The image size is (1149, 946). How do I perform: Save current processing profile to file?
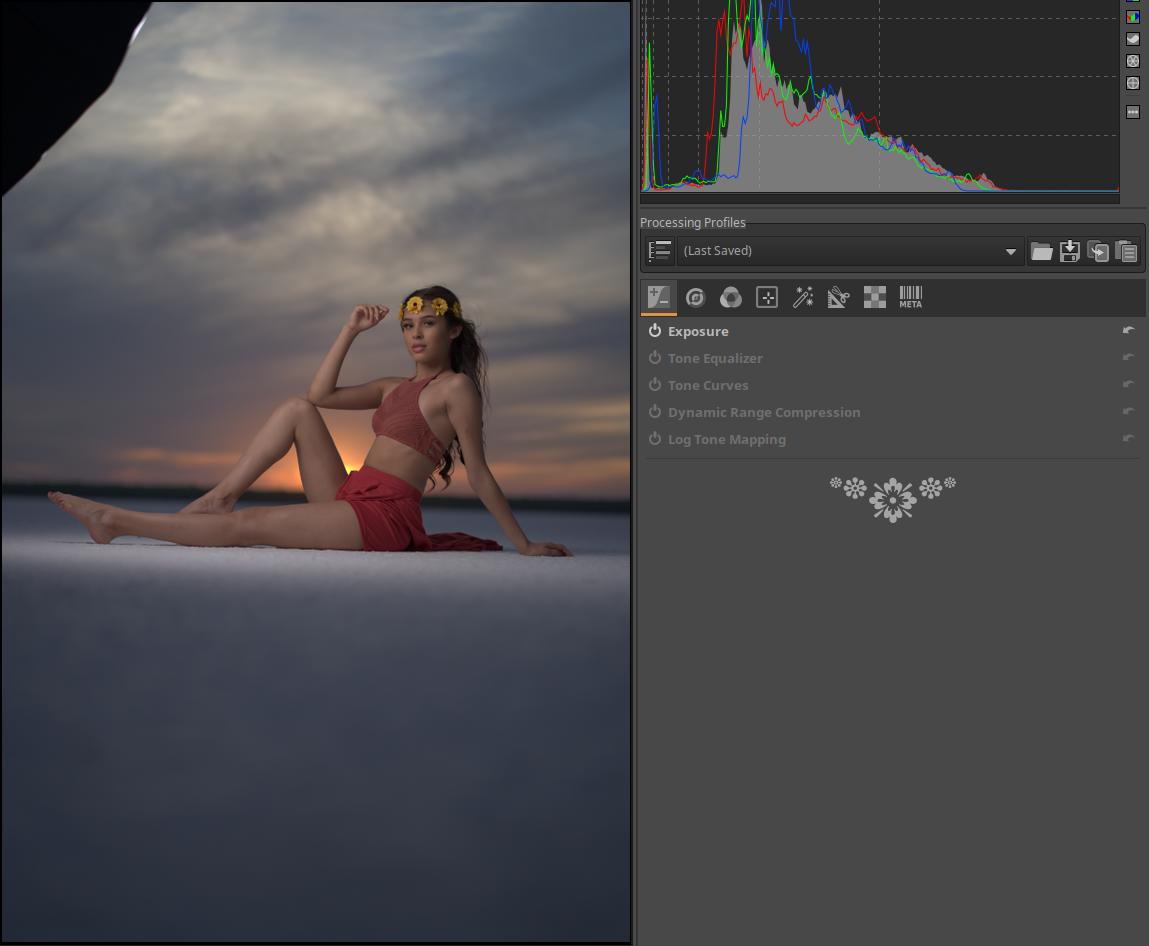pyautogui.click(x=1069, y=251)
